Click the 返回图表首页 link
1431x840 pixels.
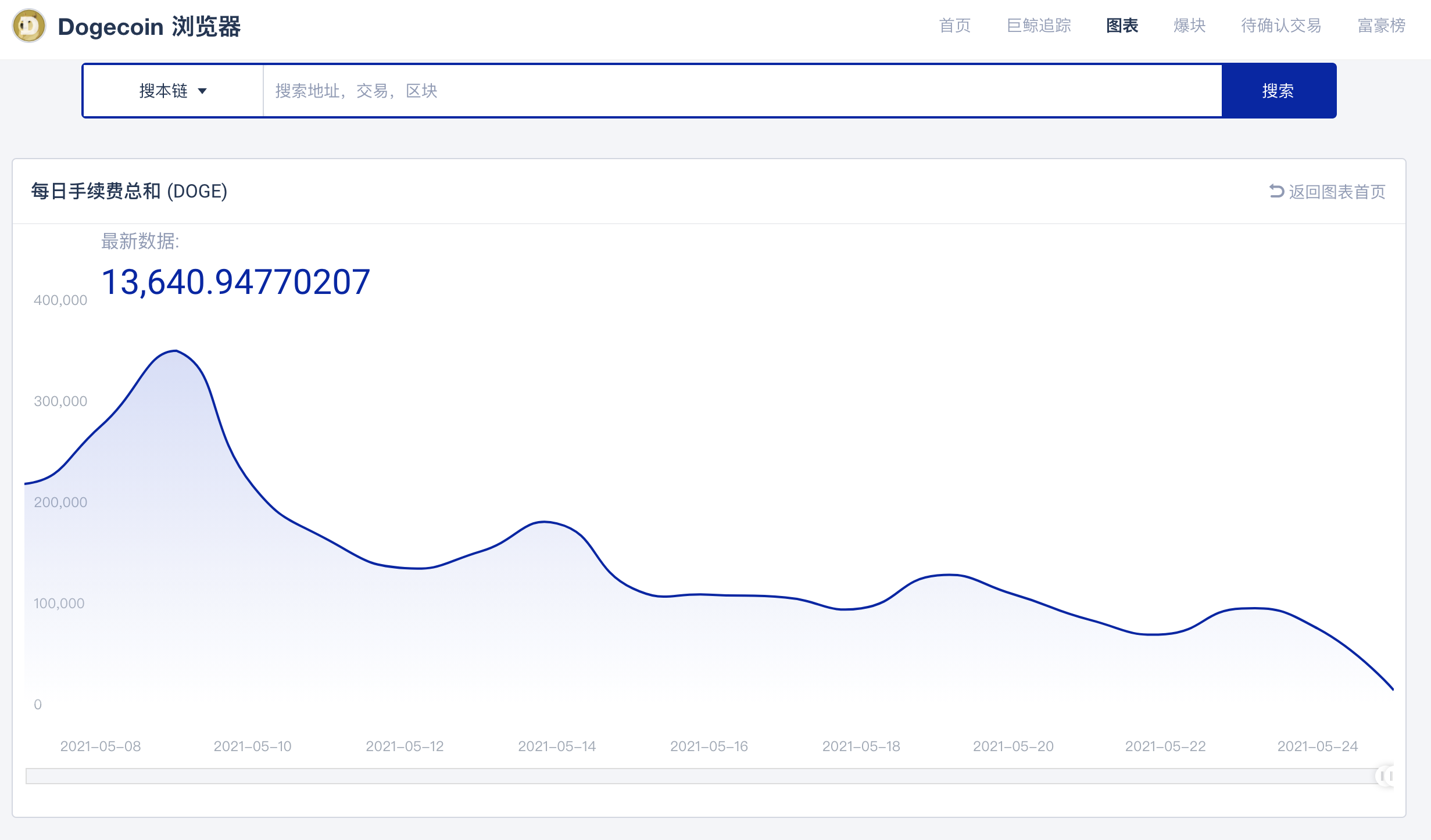click(x=1328, y=192)
